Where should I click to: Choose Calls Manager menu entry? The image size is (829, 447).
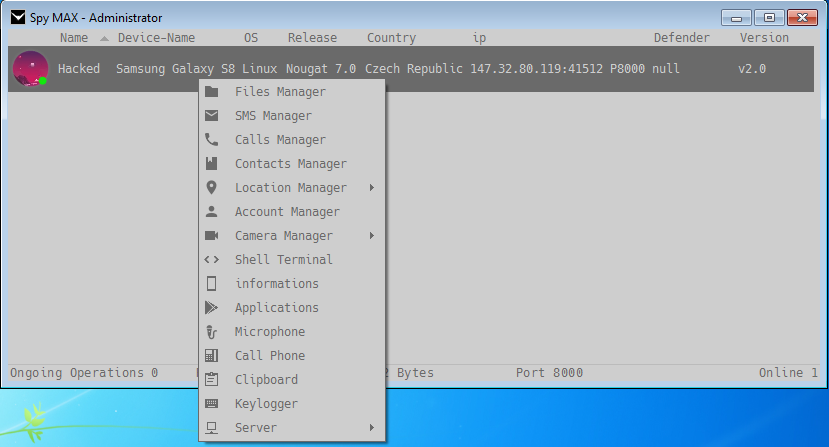292,139
